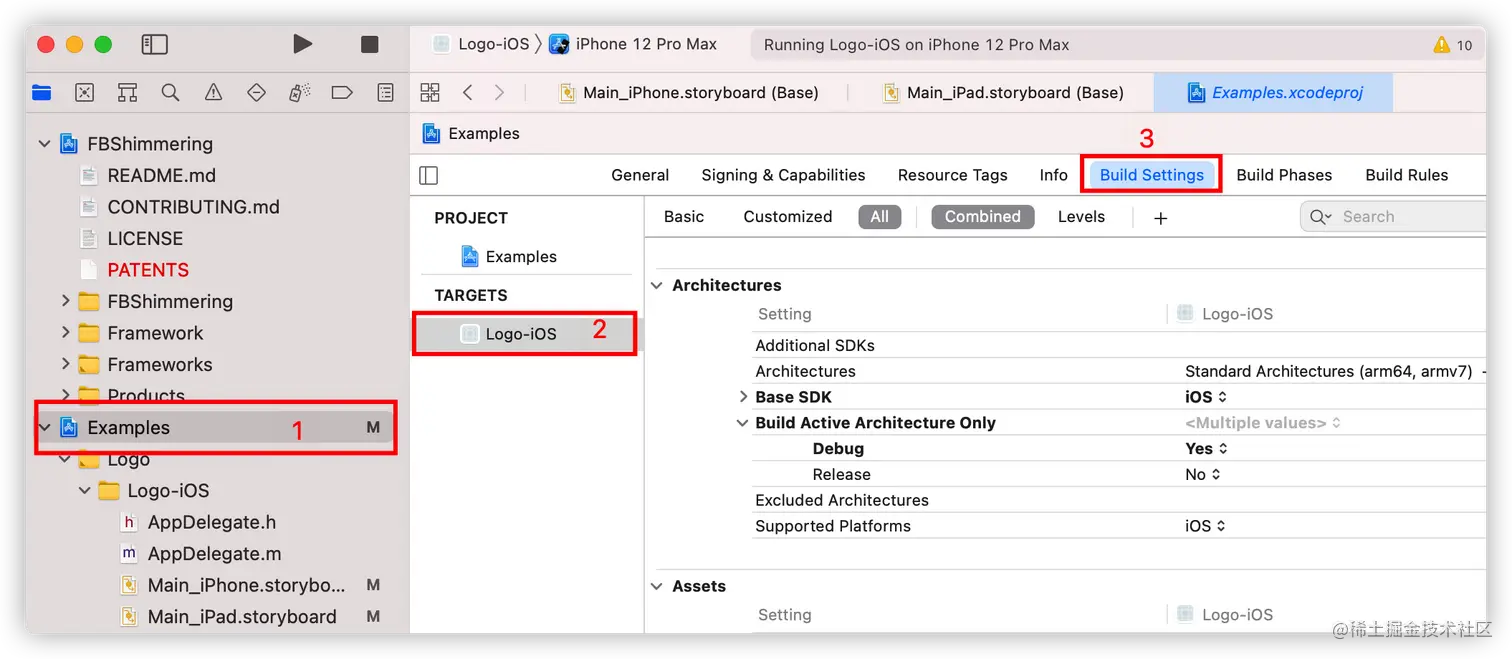
Task: Expand the Framework folder
Action: (66, 333)
